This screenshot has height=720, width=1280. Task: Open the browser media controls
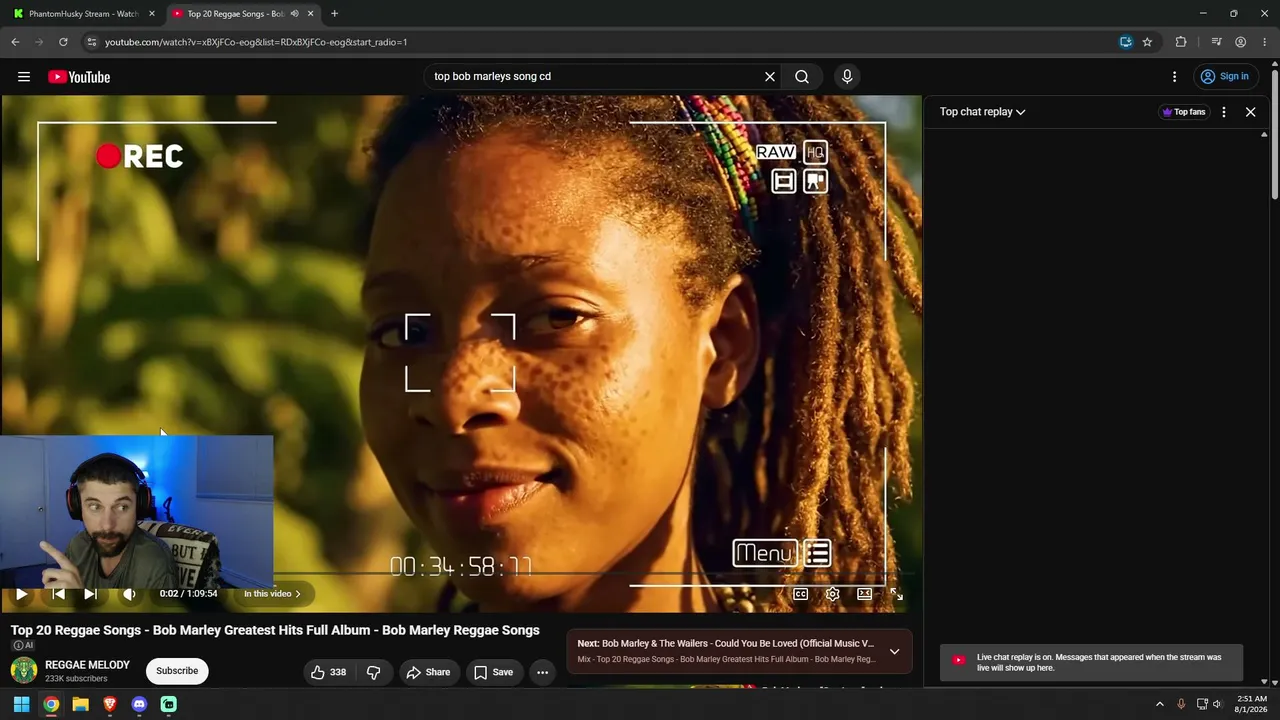(1216, 42)
